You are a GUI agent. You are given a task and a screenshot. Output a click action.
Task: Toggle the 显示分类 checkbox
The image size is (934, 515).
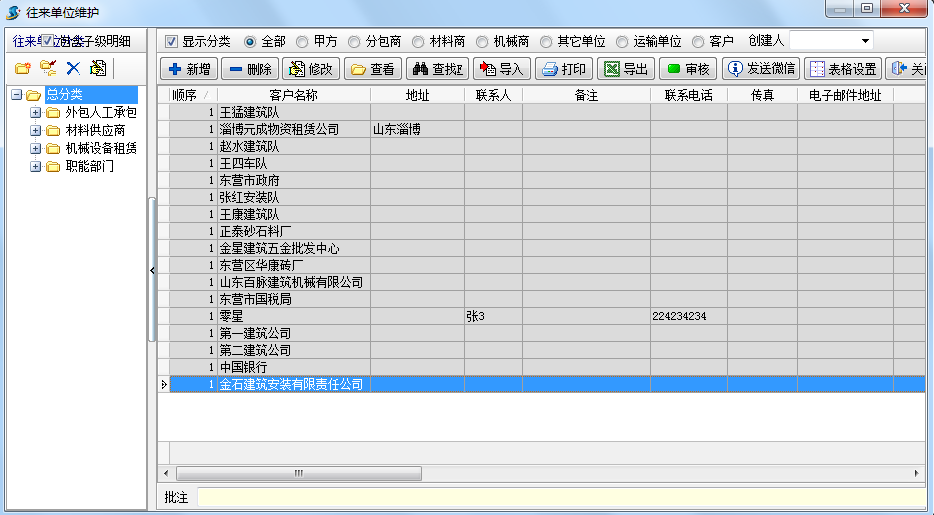coord(171,42)
